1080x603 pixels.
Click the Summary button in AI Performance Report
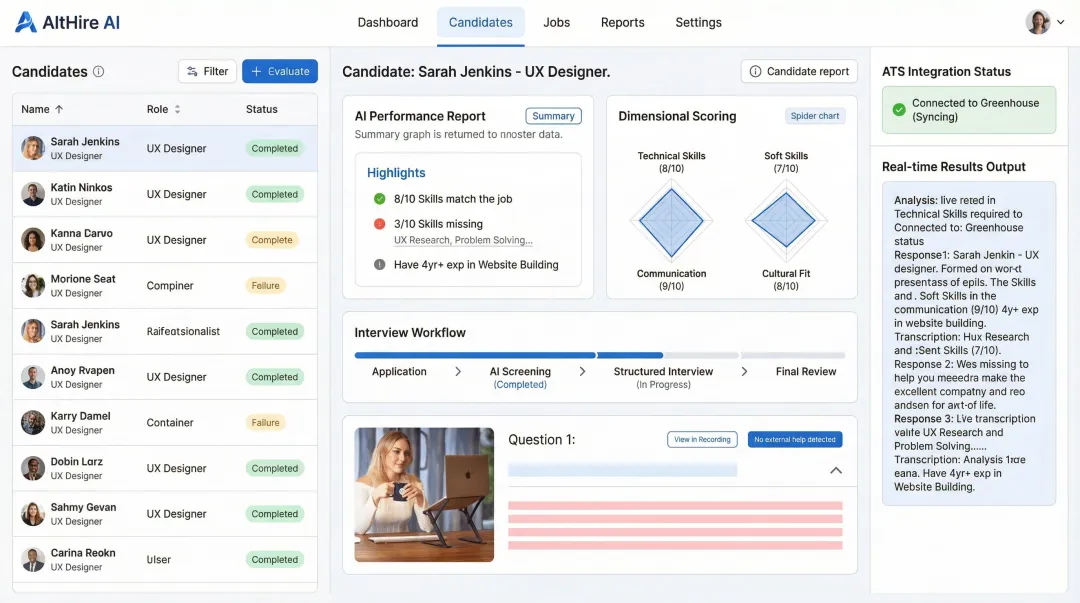(553, 116)
